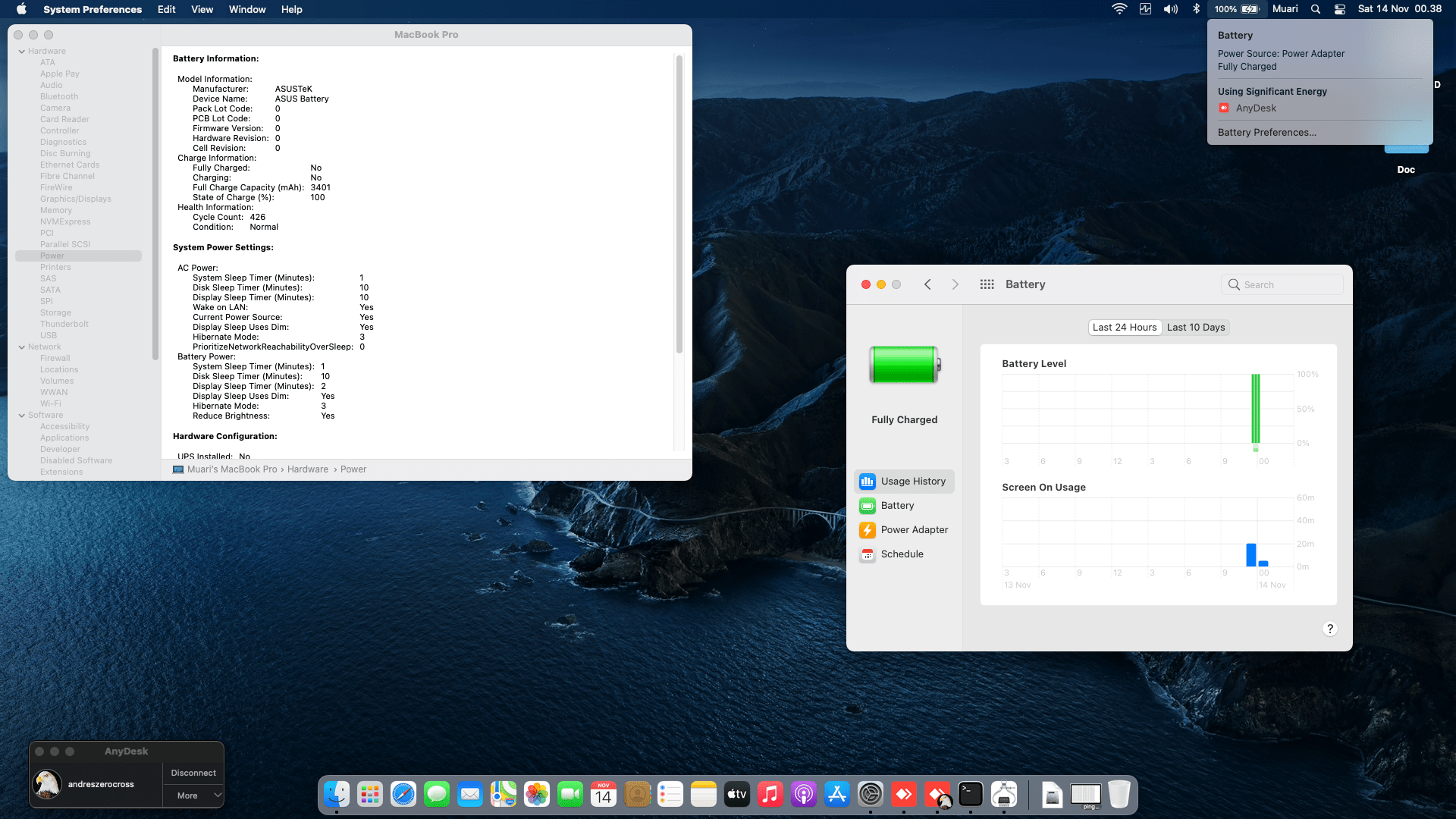Image resolution: width=1456 pixels, height=819 pixels.
Task: Open Usage History in Battery sidebar
Action: pos(904,481)
